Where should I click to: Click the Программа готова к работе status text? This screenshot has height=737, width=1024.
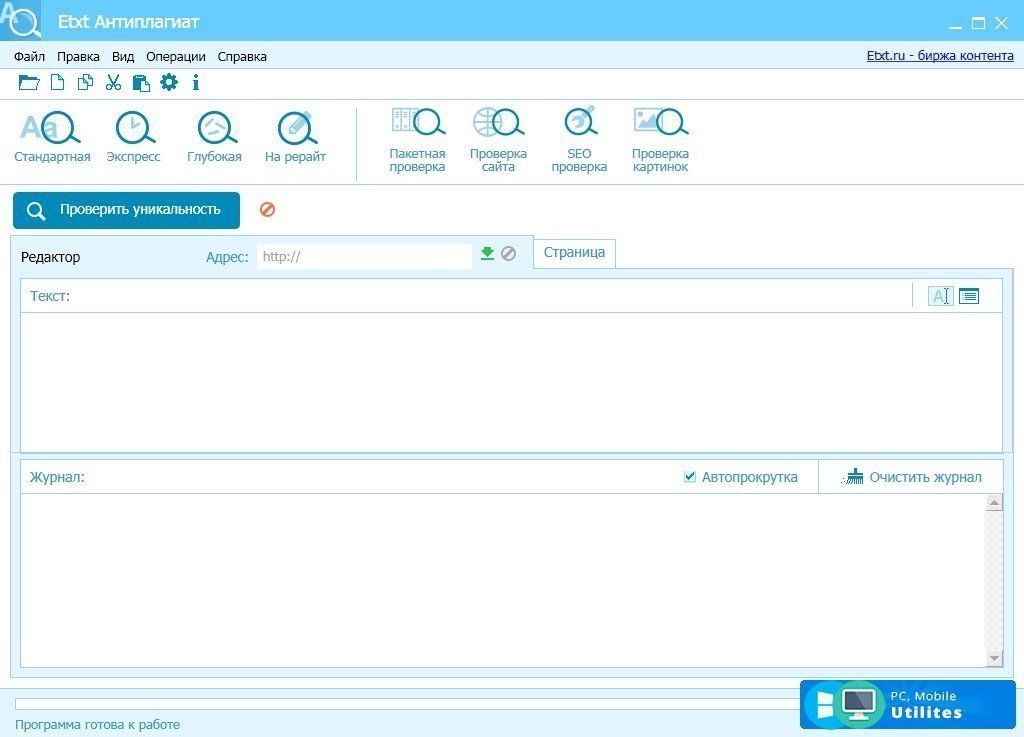[97, 725]
